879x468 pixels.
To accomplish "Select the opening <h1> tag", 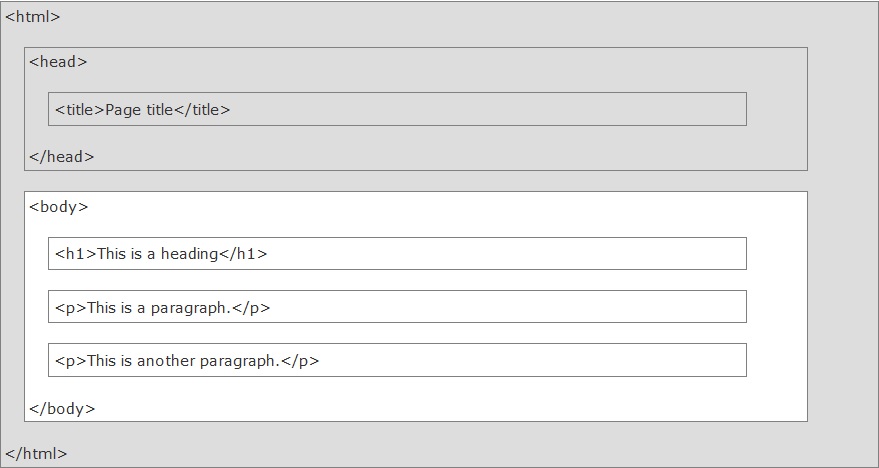I will click(75, 254).
